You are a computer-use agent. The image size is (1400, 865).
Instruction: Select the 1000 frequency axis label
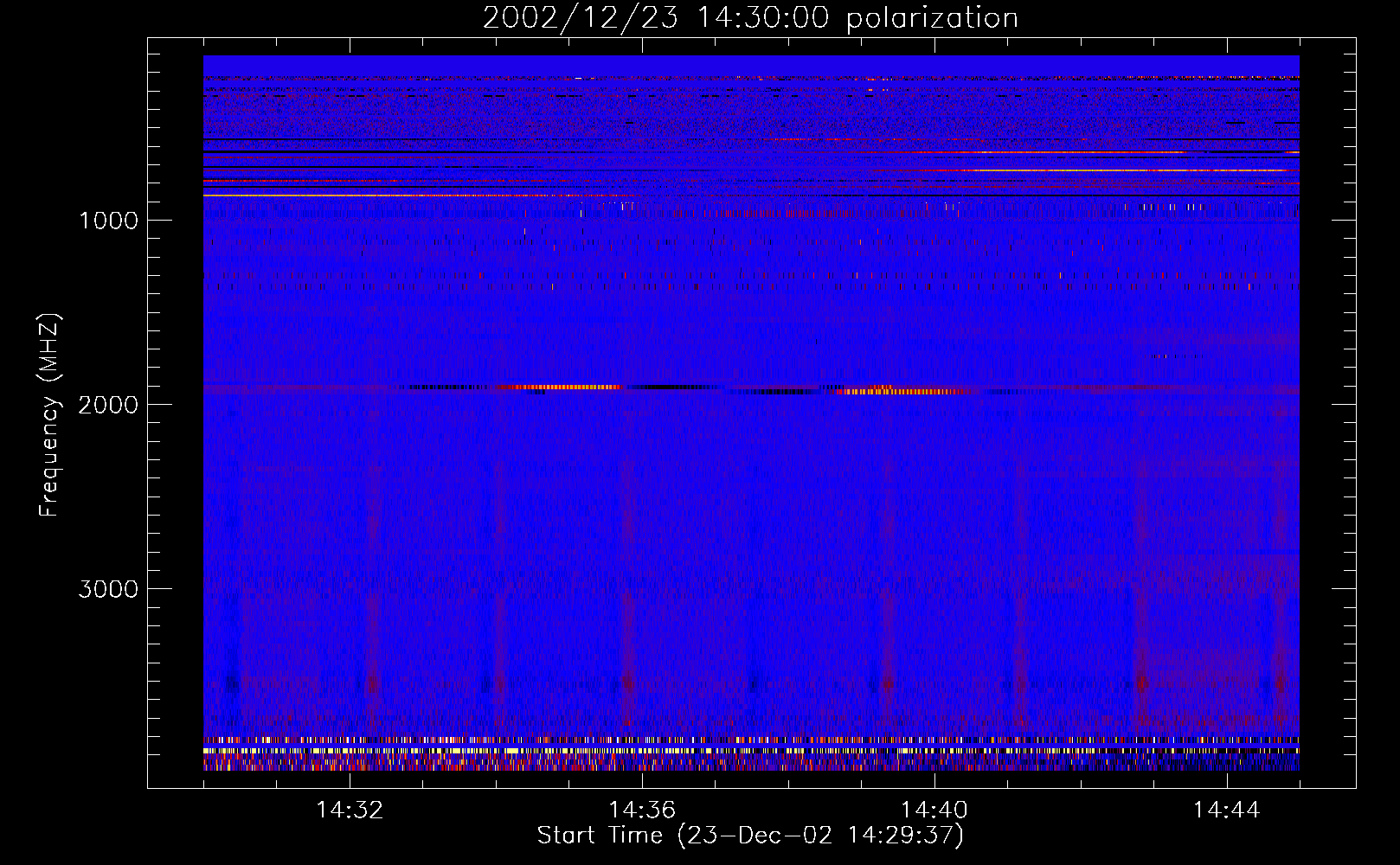(x=108, y=221)
